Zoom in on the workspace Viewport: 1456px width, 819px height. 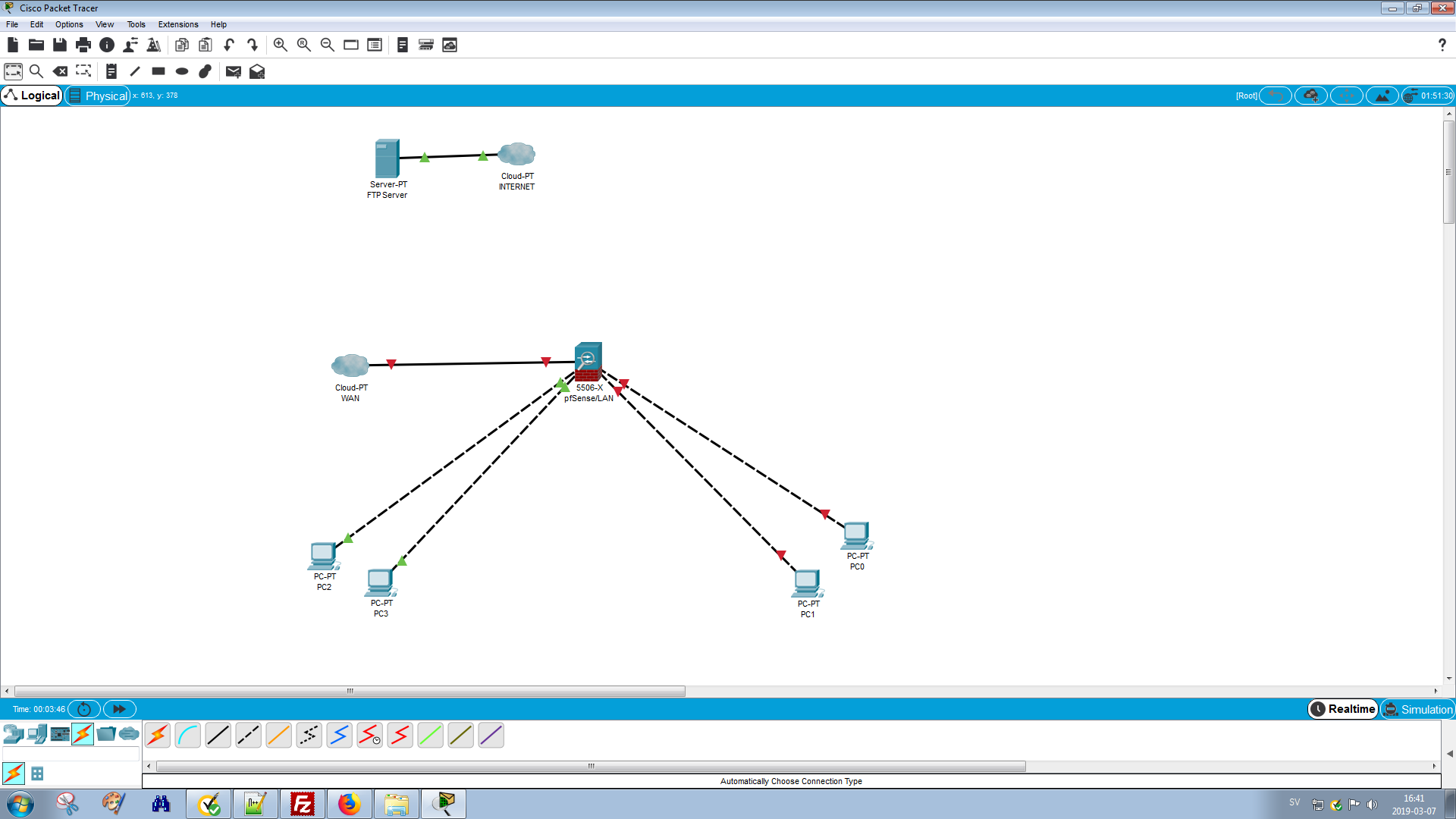(x=281, y=45)
